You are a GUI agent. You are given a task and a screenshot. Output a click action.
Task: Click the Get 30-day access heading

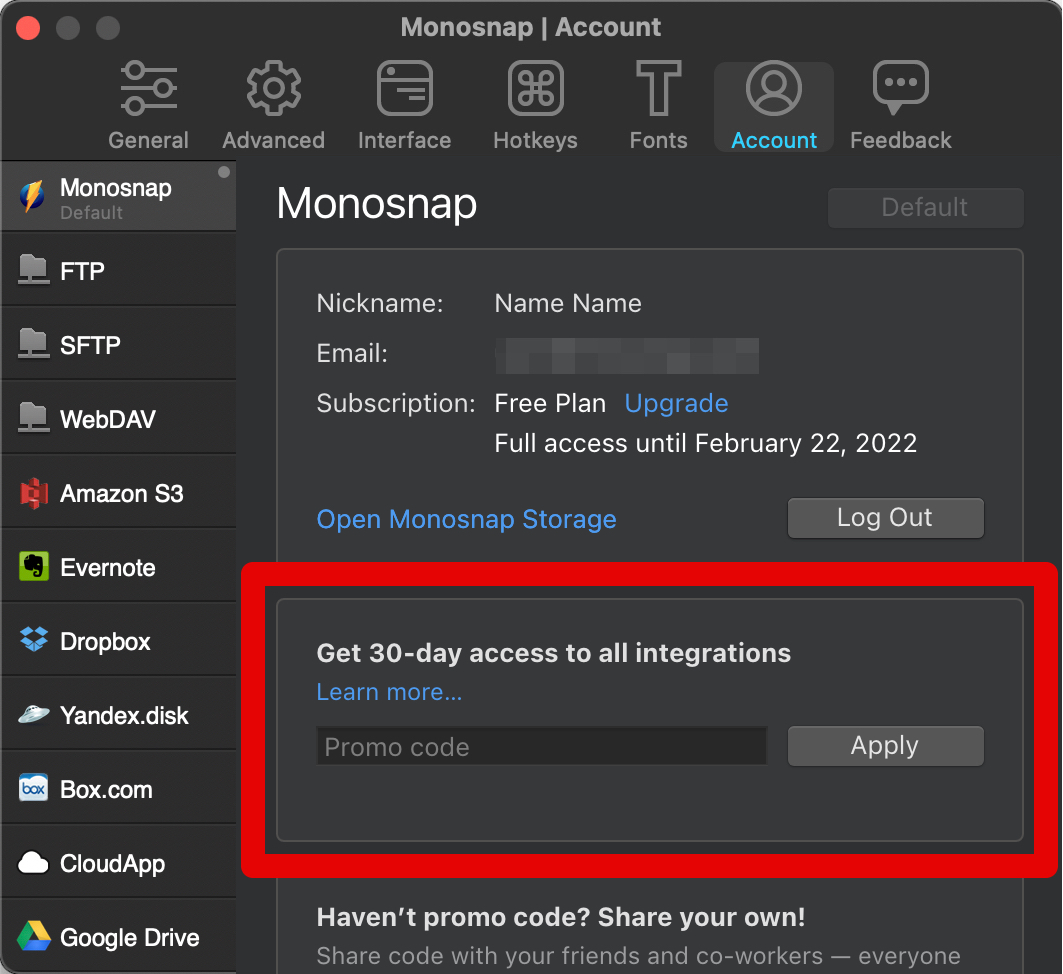553,653
